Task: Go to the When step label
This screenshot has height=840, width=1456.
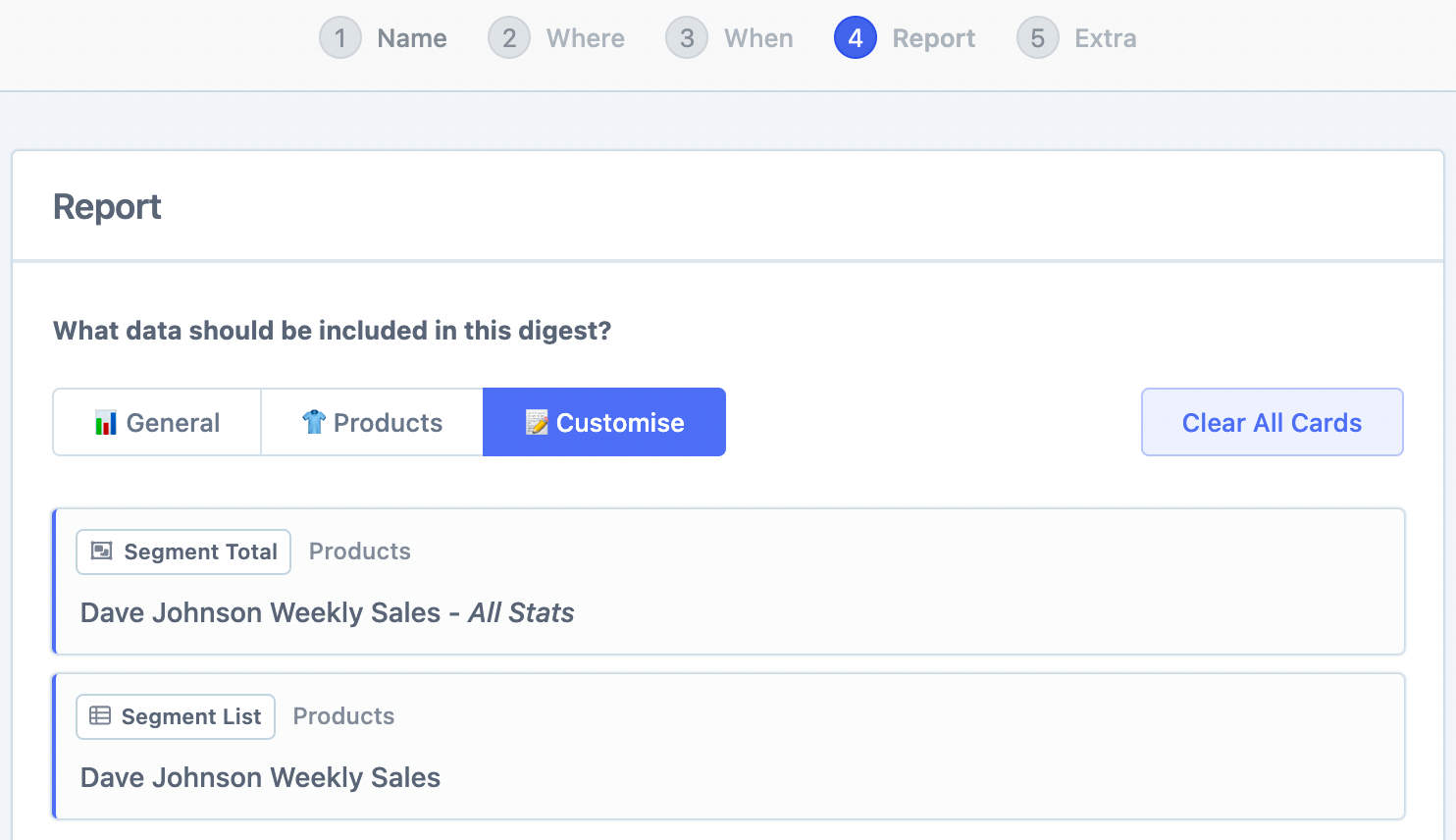Action: 758,38
